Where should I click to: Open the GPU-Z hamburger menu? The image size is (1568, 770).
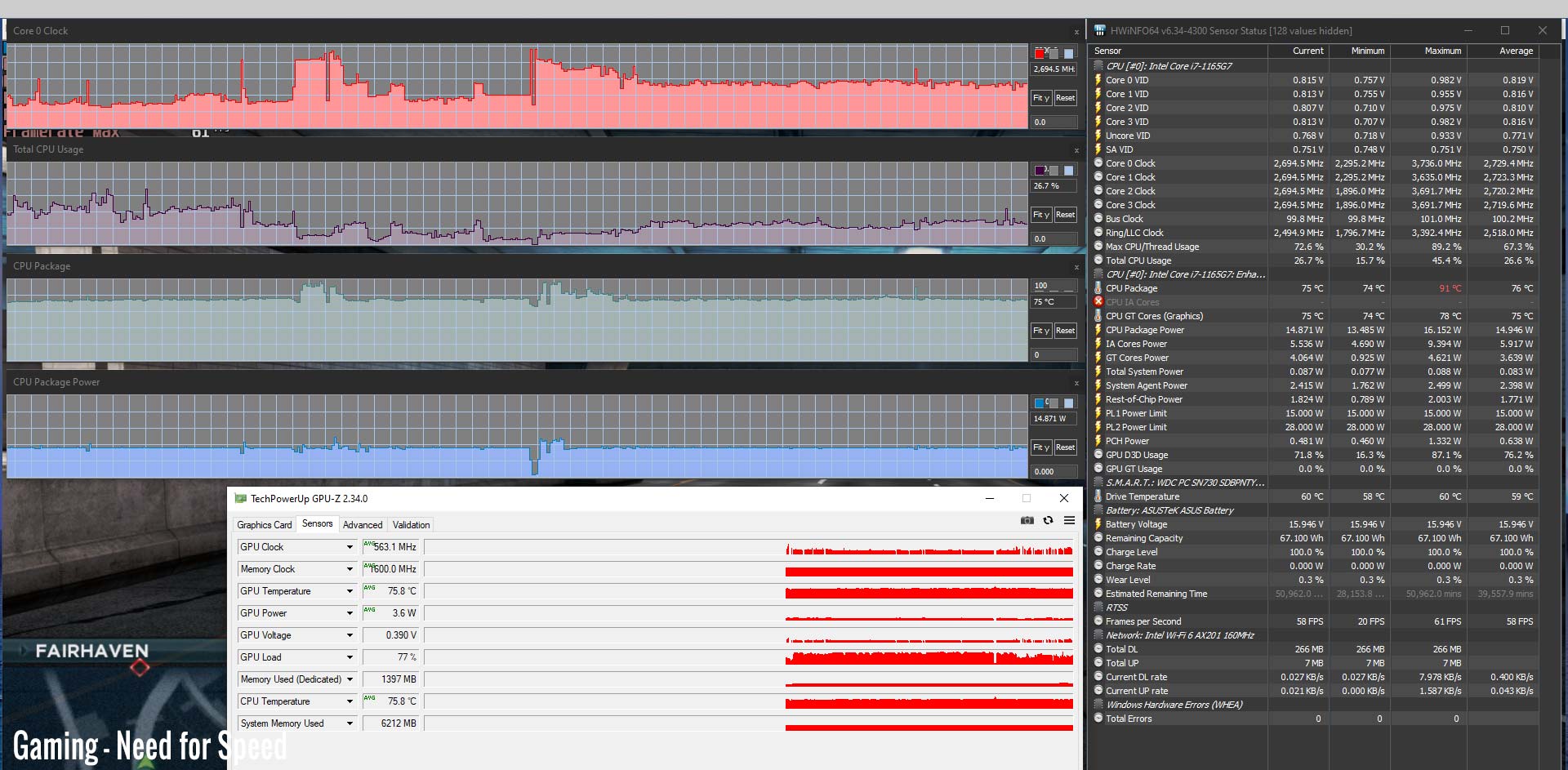[x=1069, y=520]
